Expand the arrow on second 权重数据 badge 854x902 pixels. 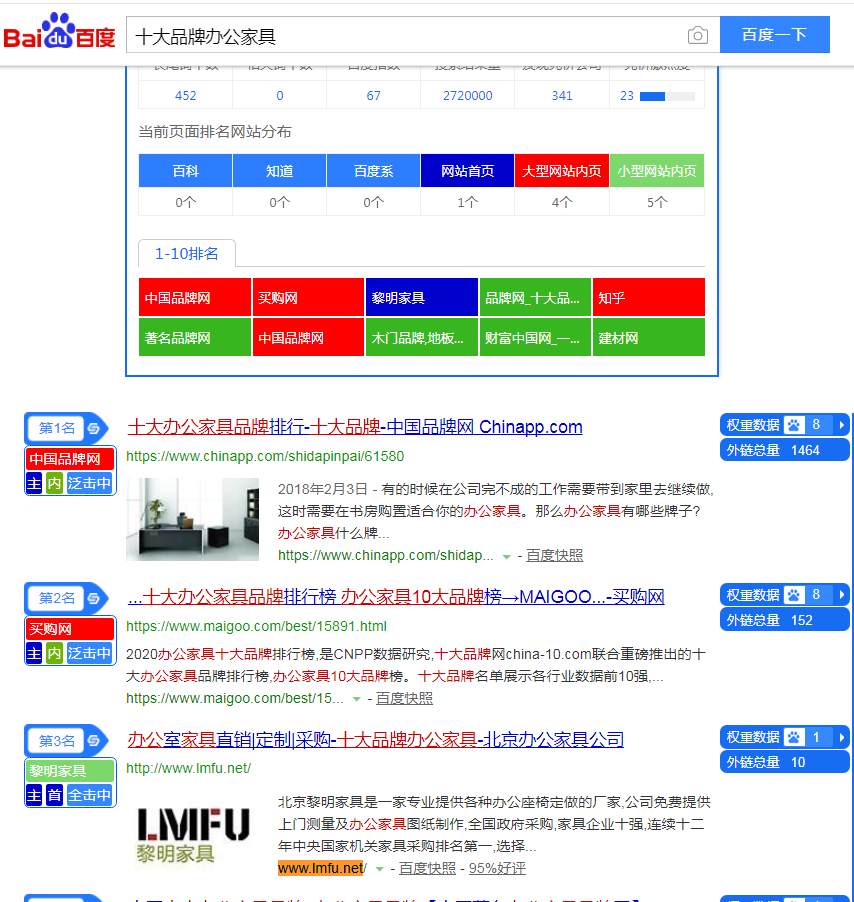coord(841,595)
